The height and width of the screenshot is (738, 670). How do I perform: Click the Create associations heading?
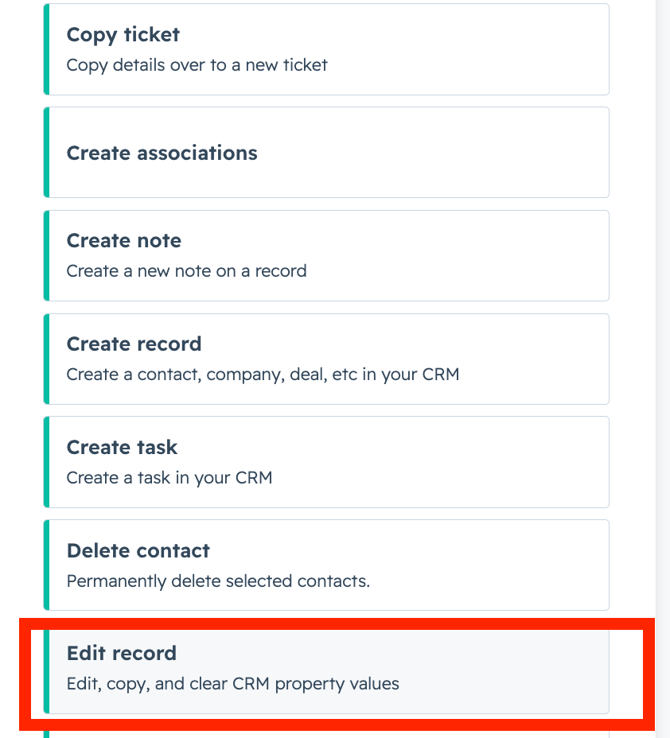tap(162, 153)
